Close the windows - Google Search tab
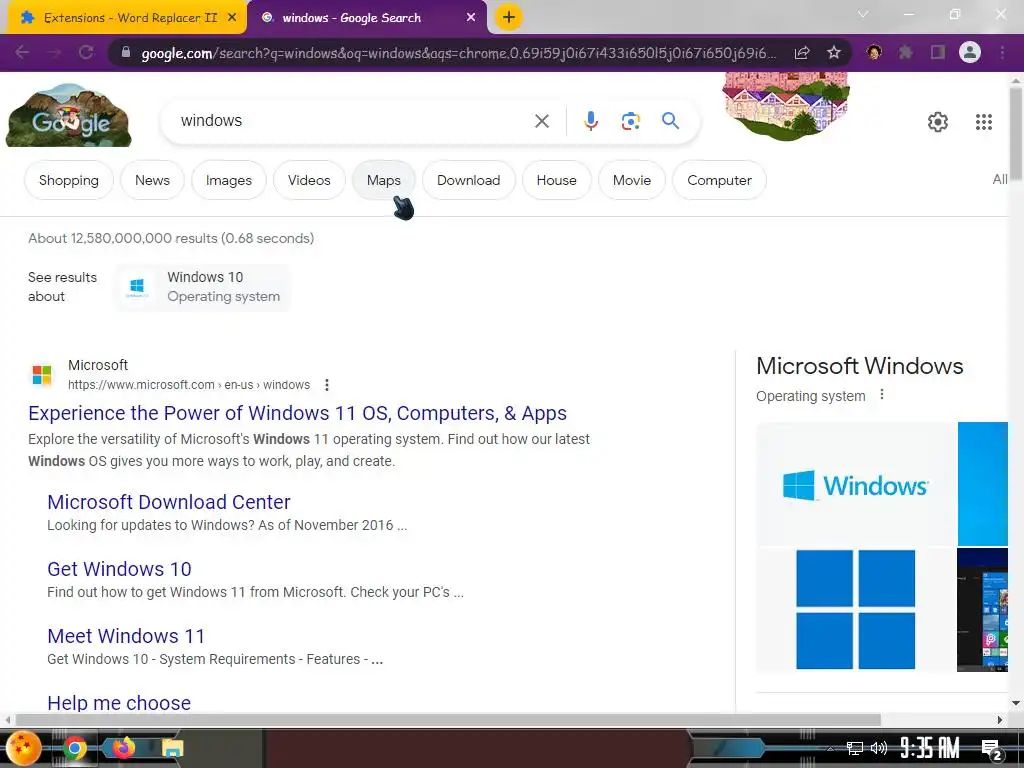The height and width of the screenshot is (768, 1024). [471, 18]
